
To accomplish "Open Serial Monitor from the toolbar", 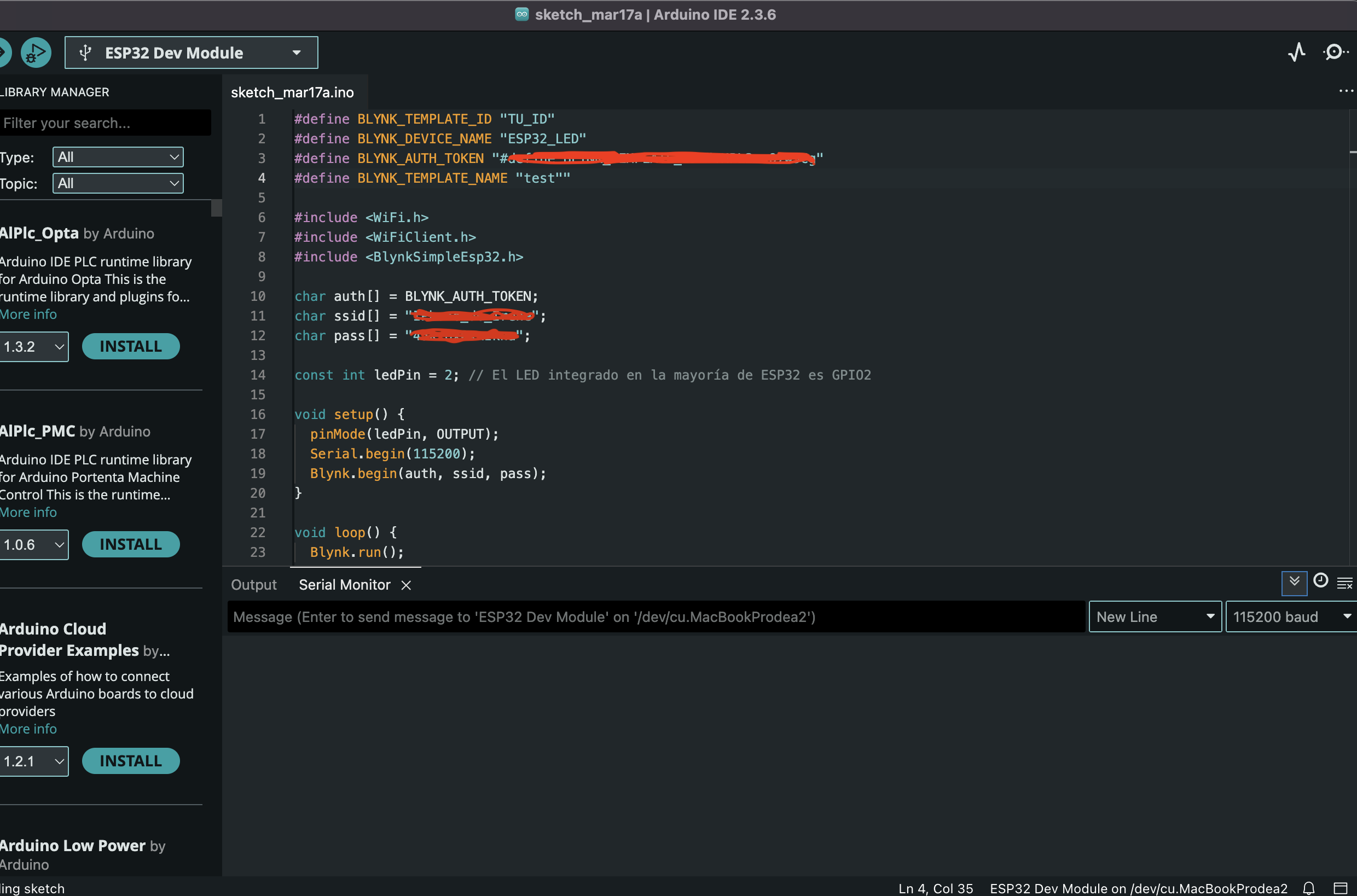I will click(1335, 52).
